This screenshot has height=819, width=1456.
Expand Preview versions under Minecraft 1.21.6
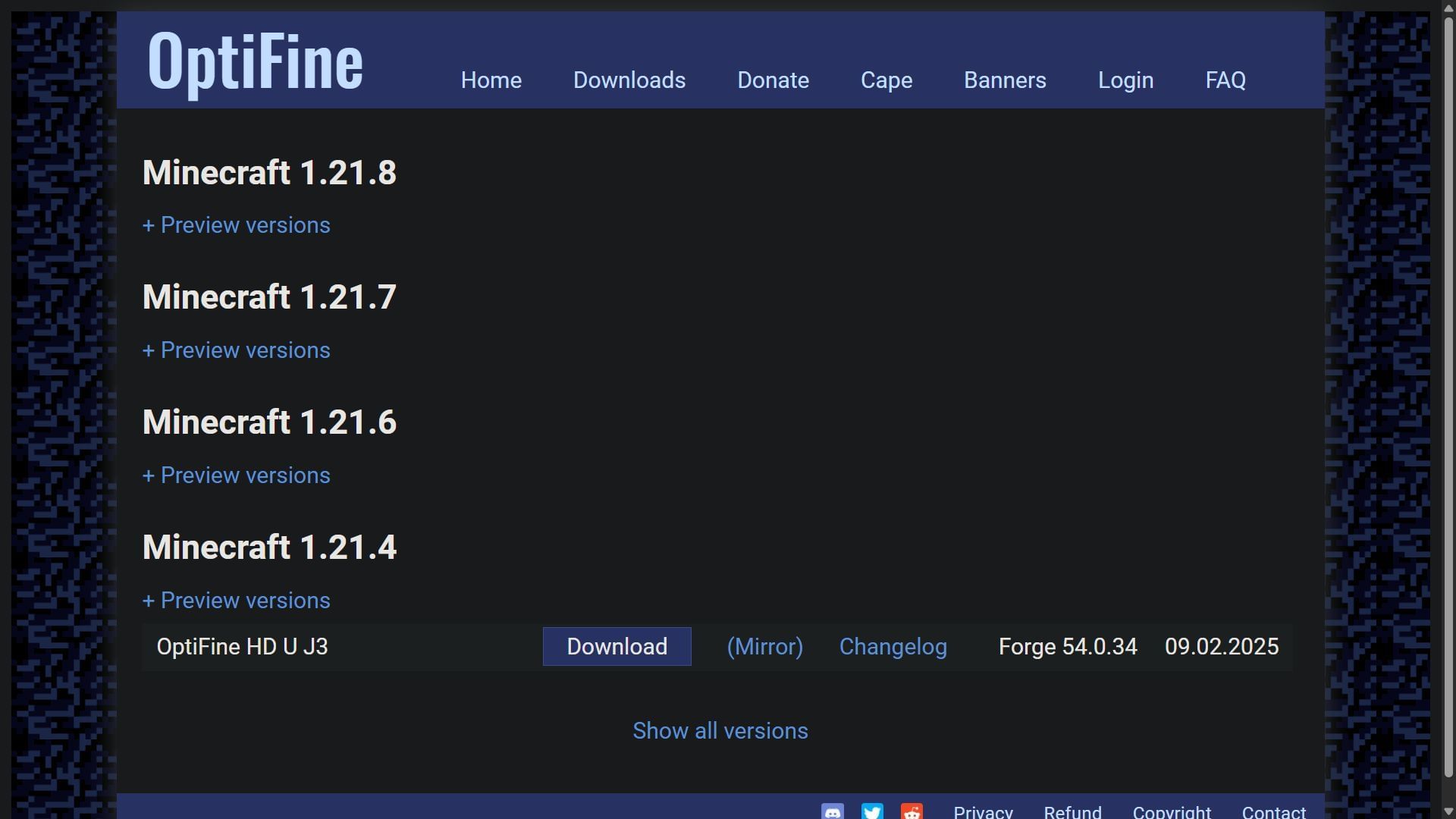coord(237,475)
